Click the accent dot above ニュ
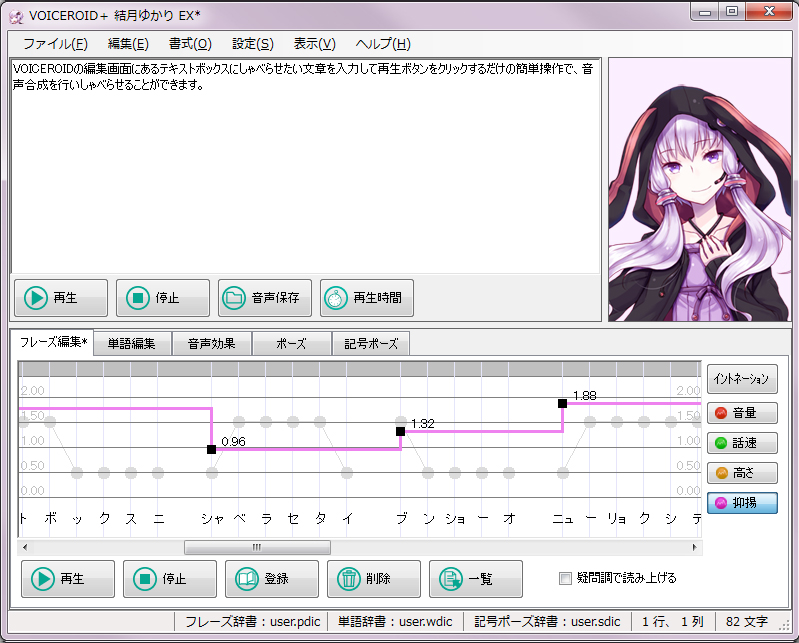Image resolution: width=799 pixels, height=643 pixels. point(563,473)
